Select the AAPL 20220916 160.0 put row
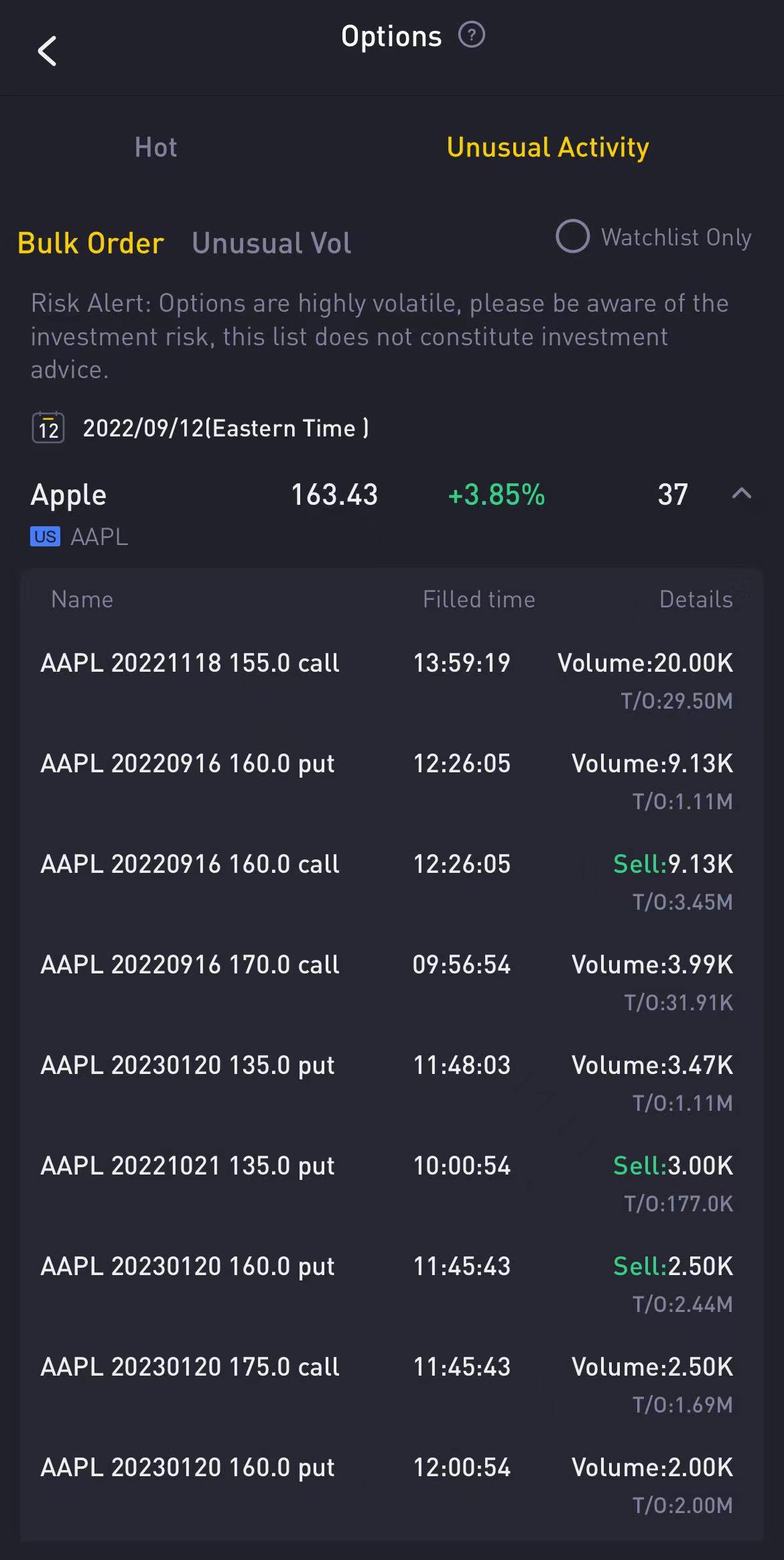784x1560 pixels. [x=187, y=764]
